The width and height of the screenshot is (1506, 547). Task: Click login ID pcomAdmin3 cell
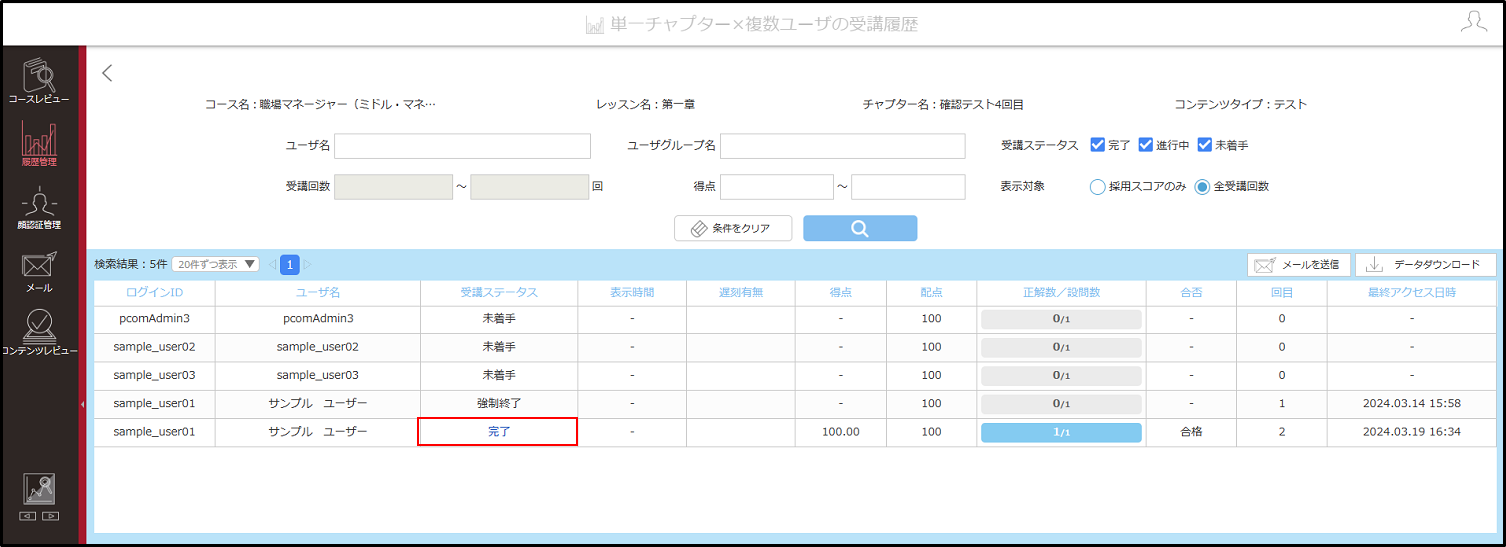[155, 318]
